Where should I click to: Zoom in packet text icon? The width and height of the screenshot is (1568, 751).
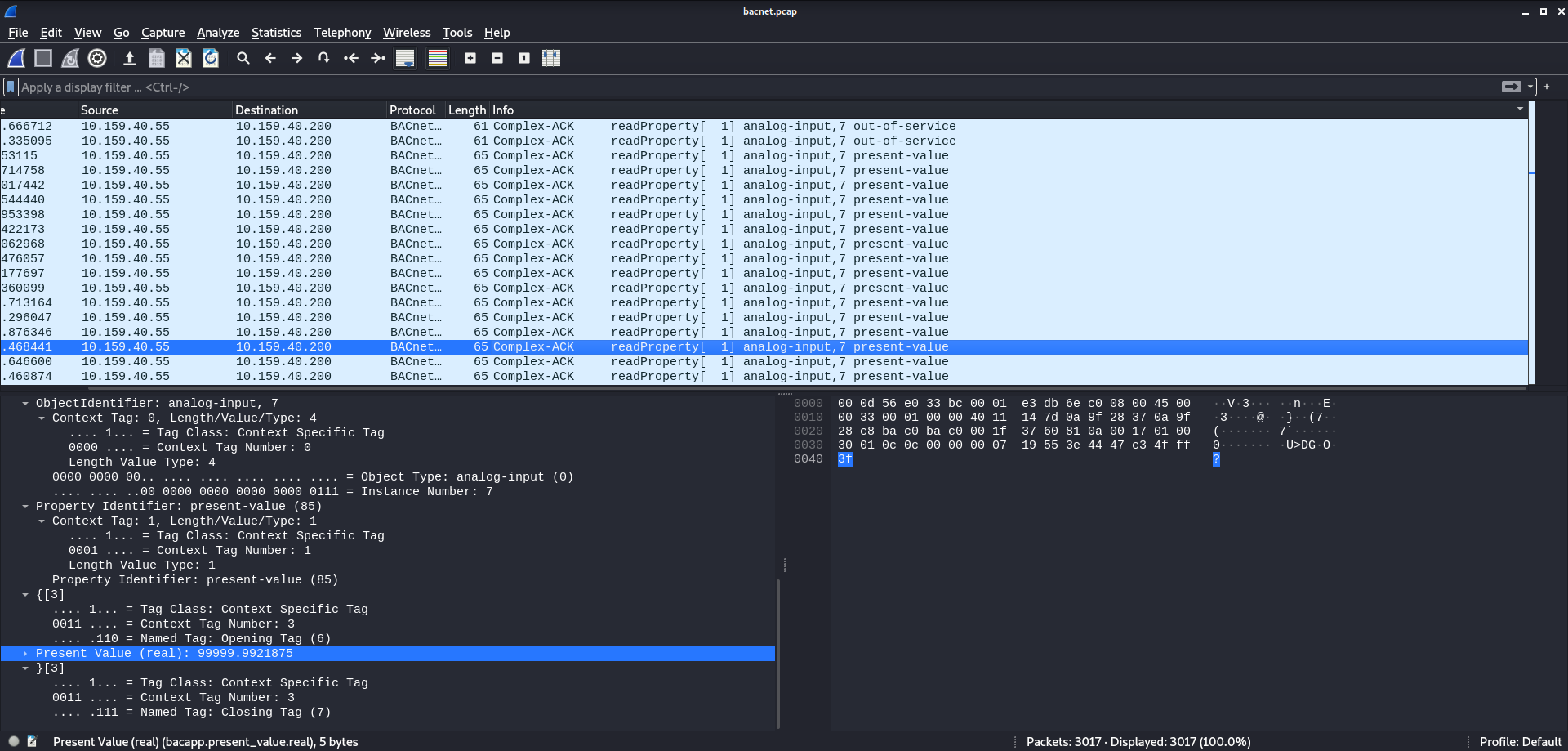coord(470,58)
